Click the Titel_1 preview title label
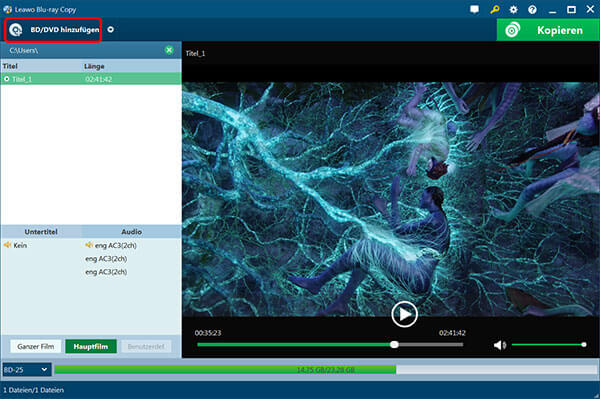600x399 pixels. [x=195, y=53]
